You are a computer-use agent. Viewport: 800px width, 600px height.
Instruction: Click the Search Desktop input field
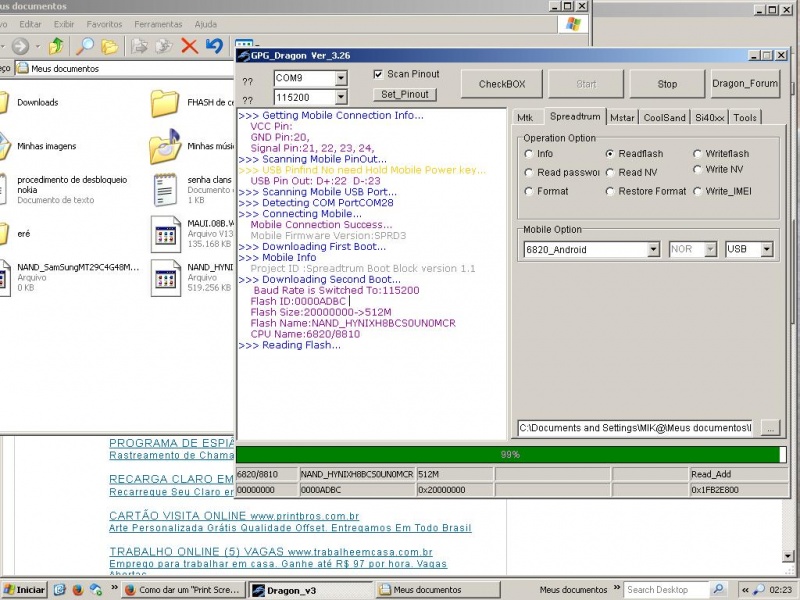(666, 590)
